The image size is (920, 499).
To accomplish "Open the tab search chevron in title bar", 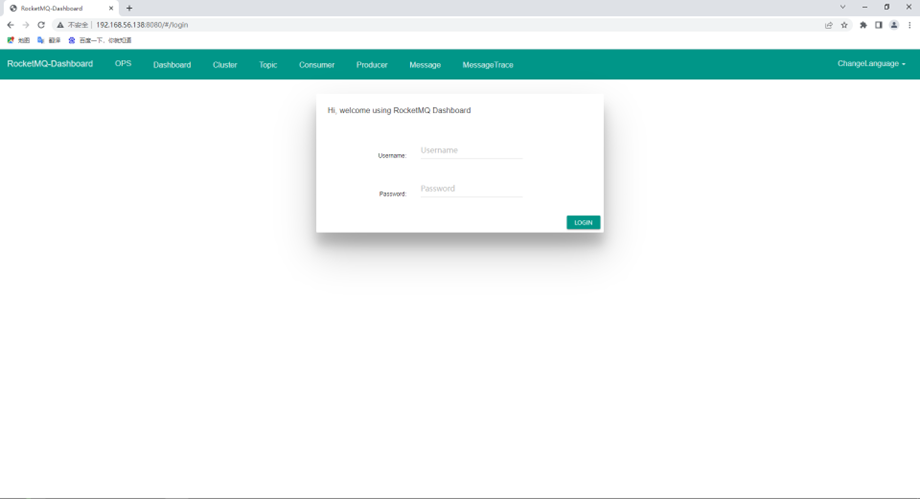I will pyautogui.click(x=843, y=7).
